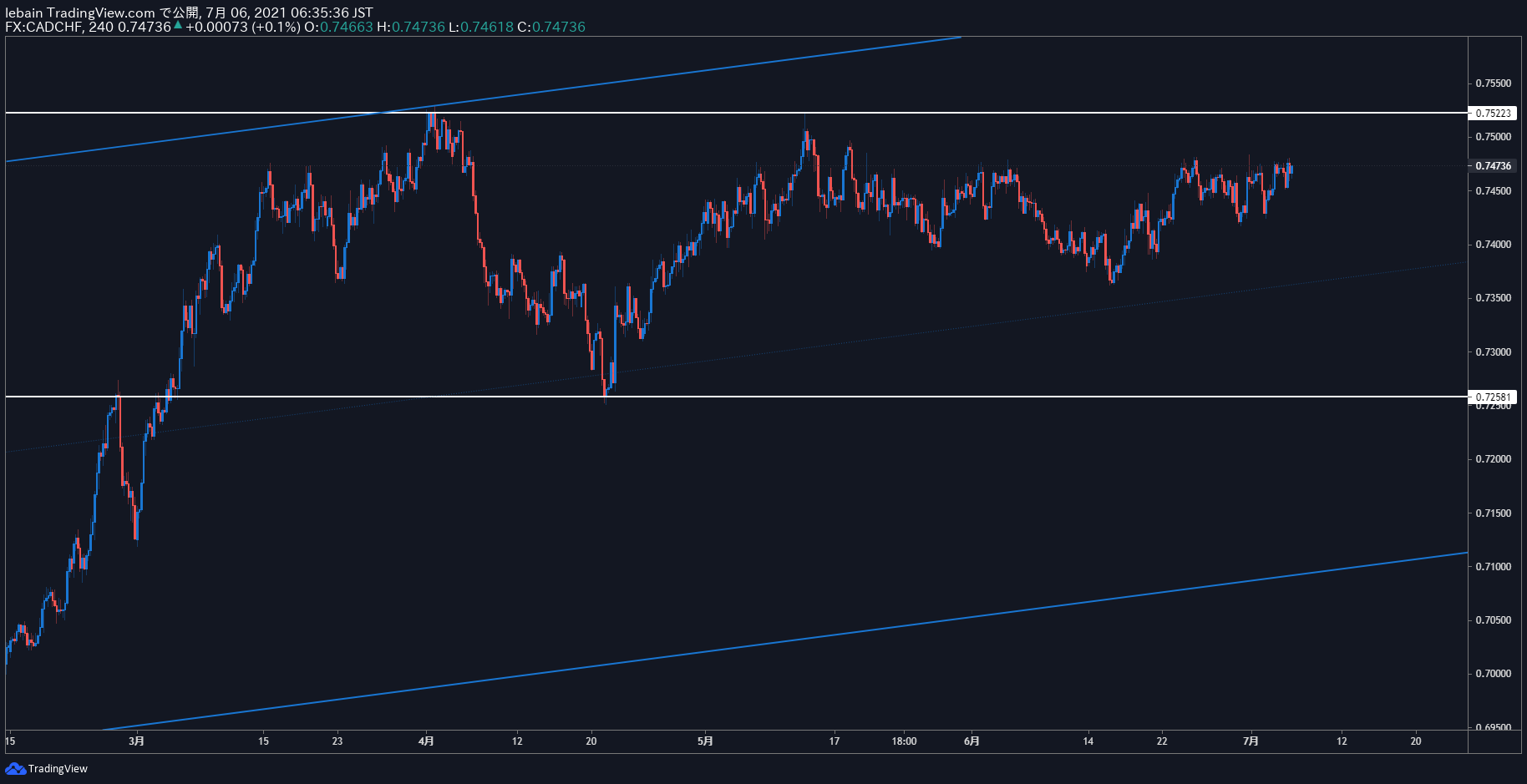The width and height of the screenshot is (1527, 784).
Task: Click the 5月 date label on time axis
Action: click(706, 741)
